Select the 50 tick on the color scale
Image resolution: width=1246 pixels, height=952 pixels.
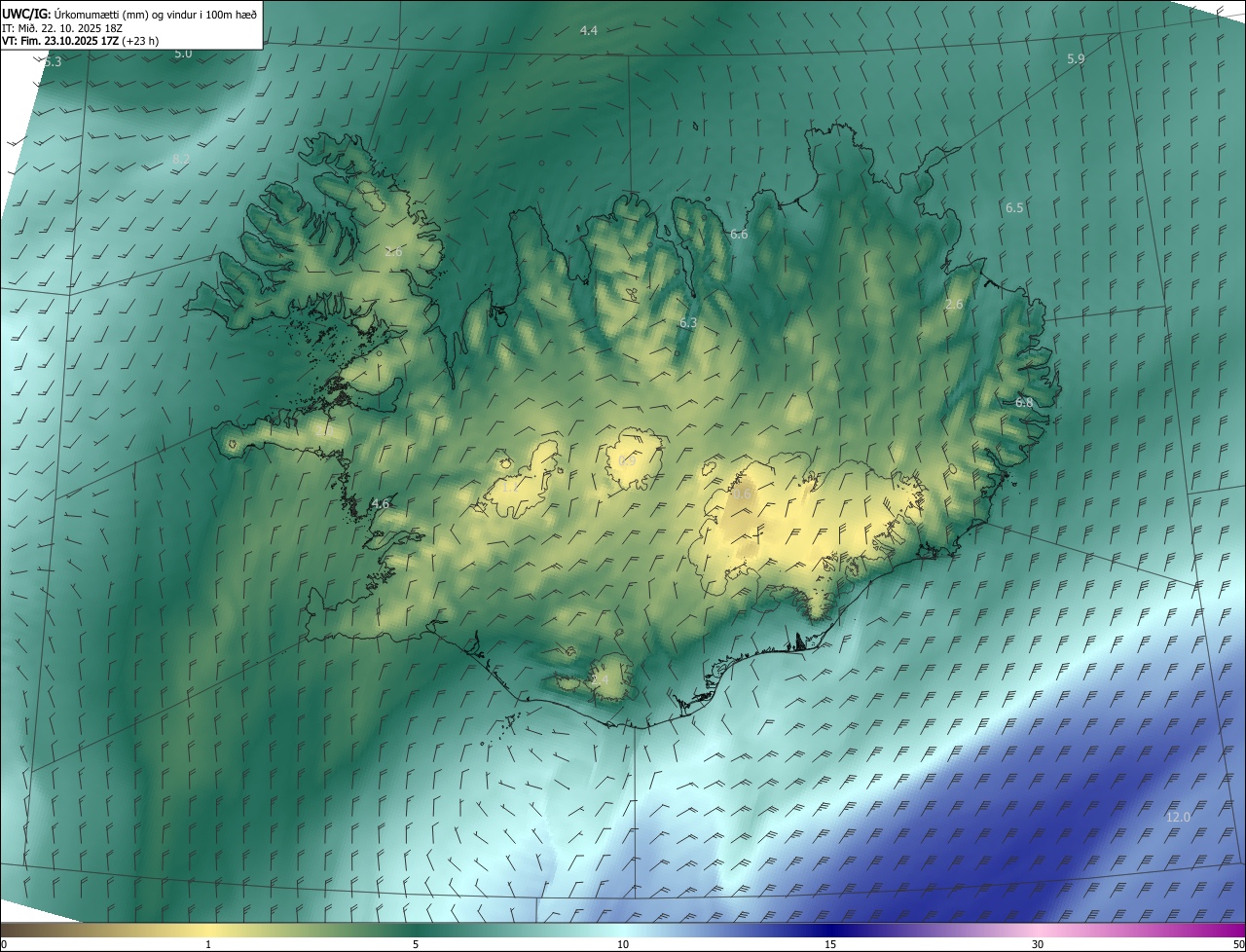pos(1238,944)
